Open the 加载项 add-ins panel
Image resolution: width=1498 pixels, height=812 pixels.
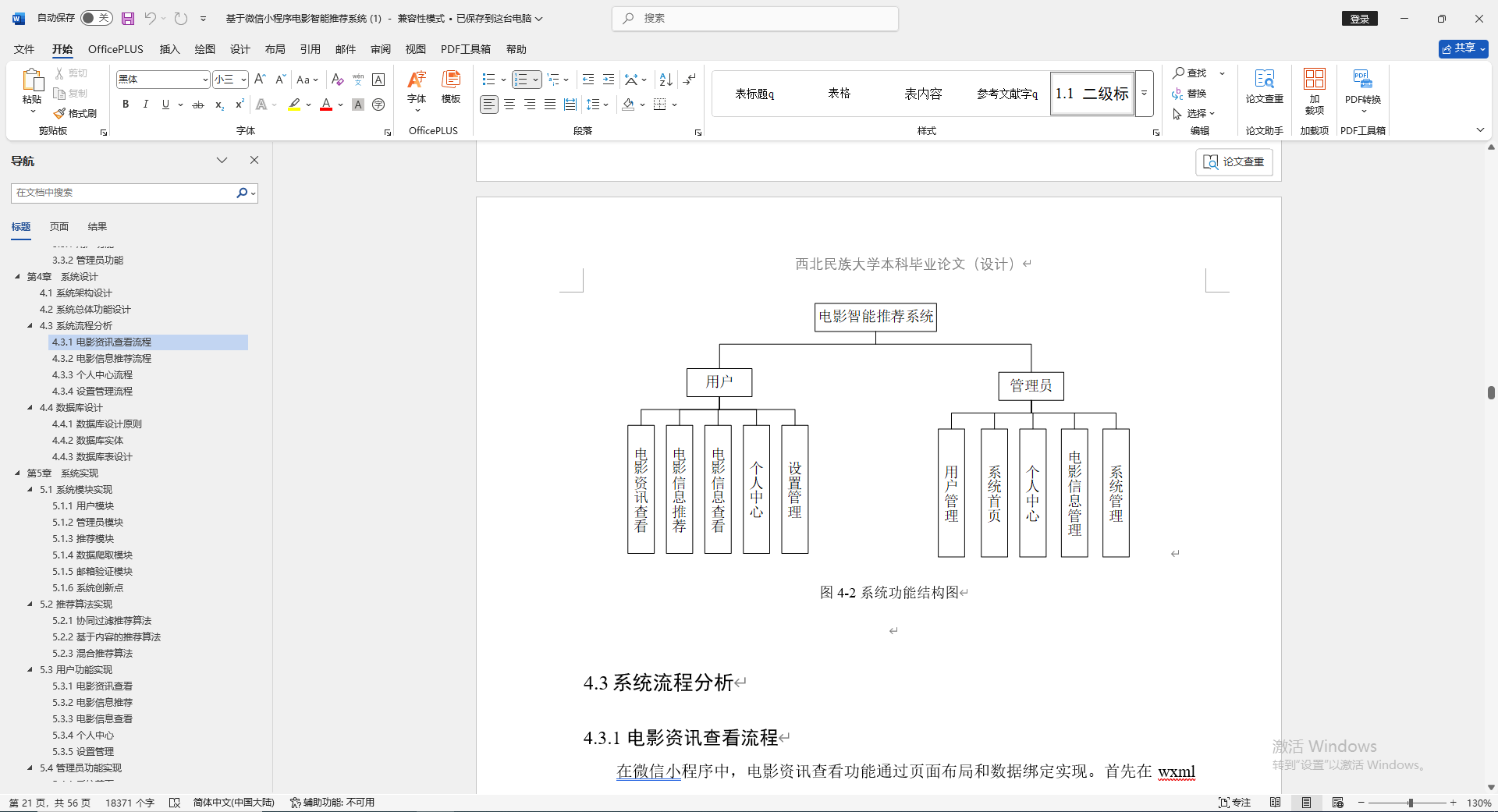click(1314, 92)
